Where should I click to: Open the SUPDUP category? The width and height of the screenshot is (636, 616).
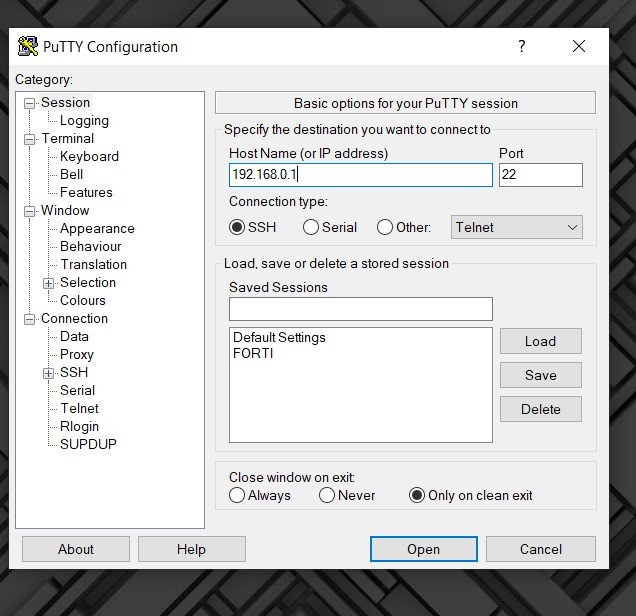click(x=88, y=444)
